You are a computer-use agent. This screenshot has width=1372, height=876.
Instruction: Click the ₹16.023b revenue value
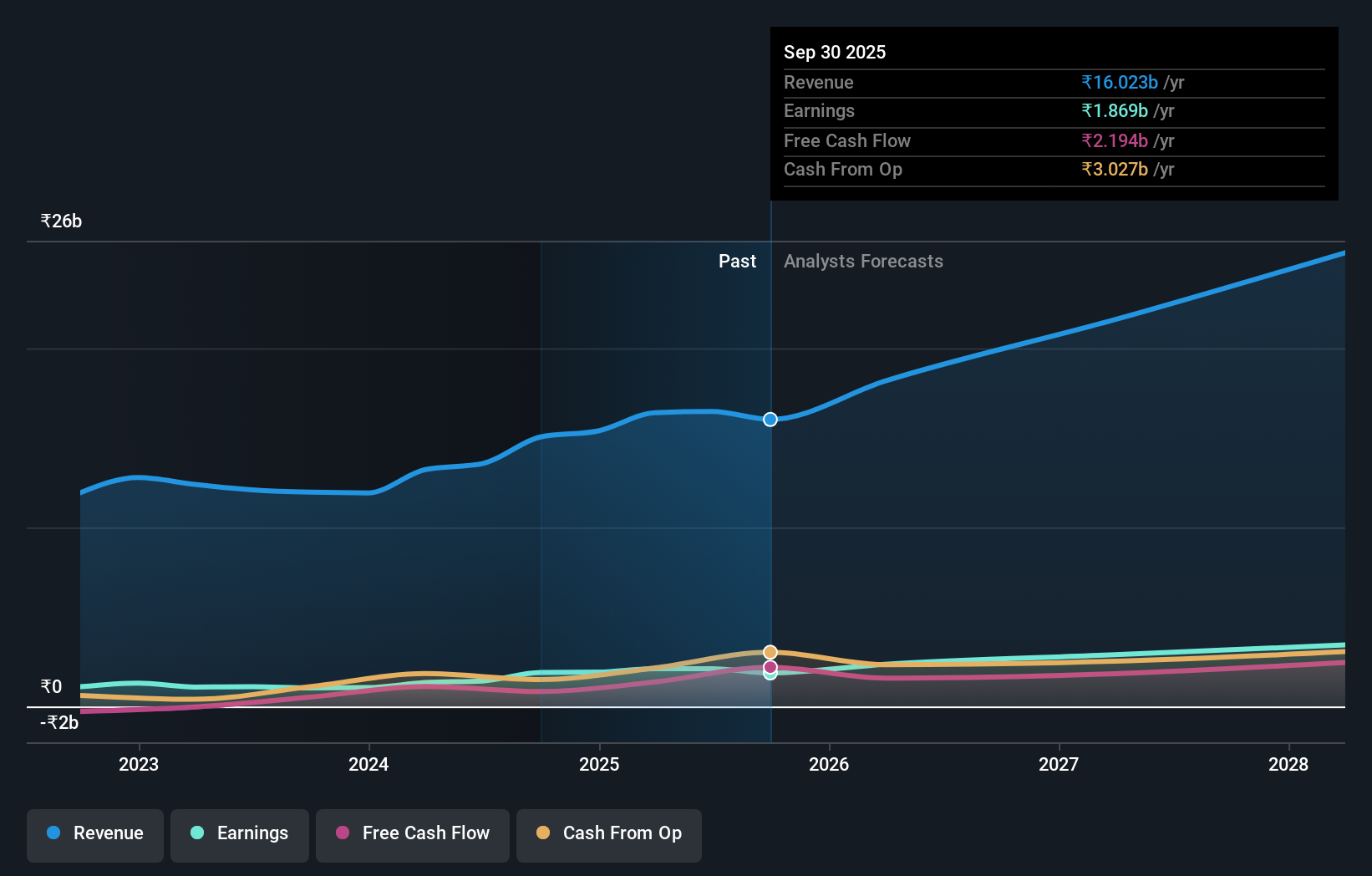(x=1120, y=83)
